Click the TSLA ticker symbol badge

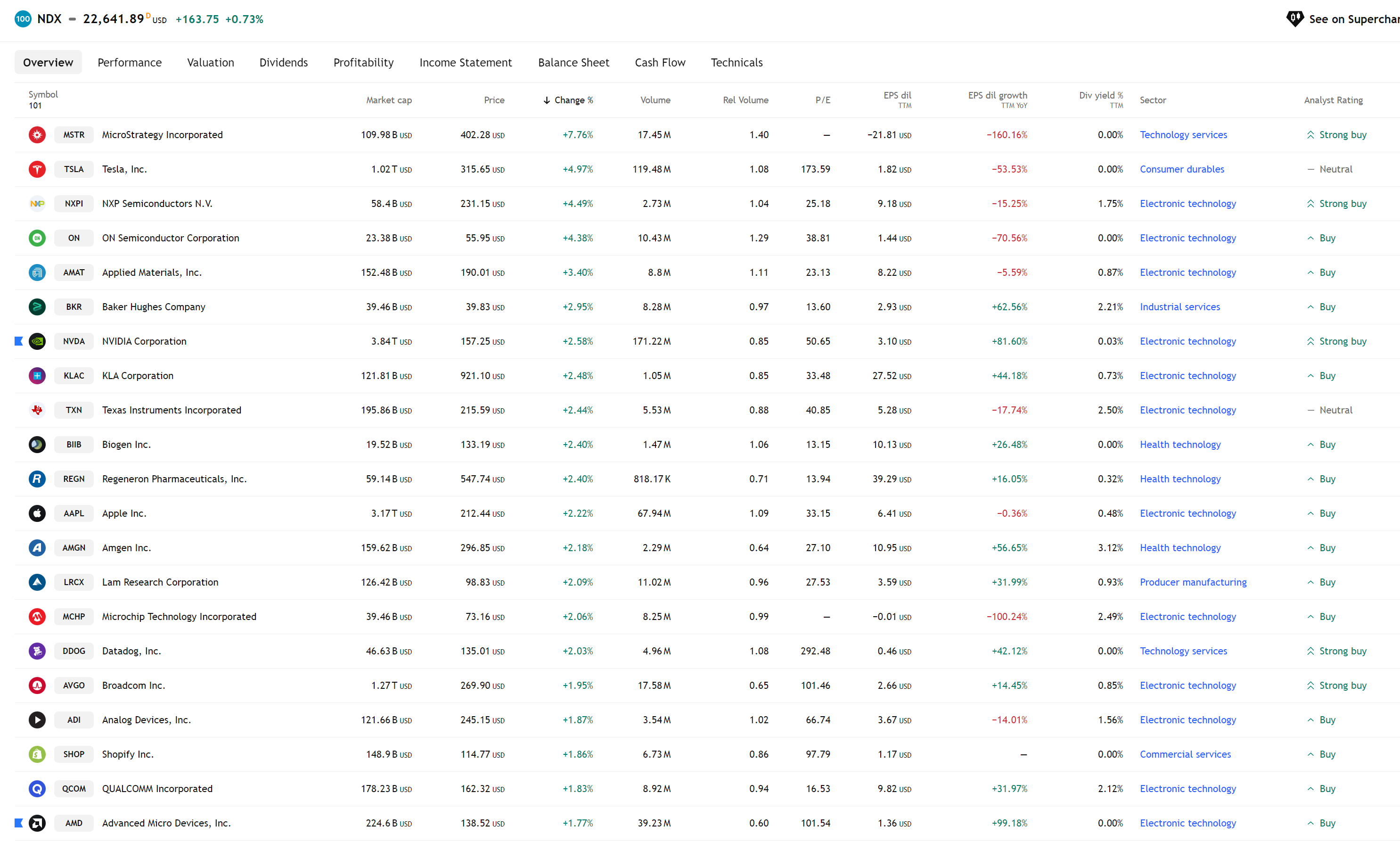click(x=74, y=169)
